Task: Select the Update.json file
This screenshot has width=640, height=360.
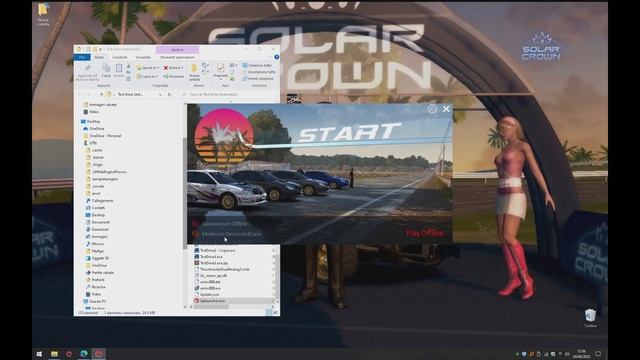Action: tap(207, 294)
